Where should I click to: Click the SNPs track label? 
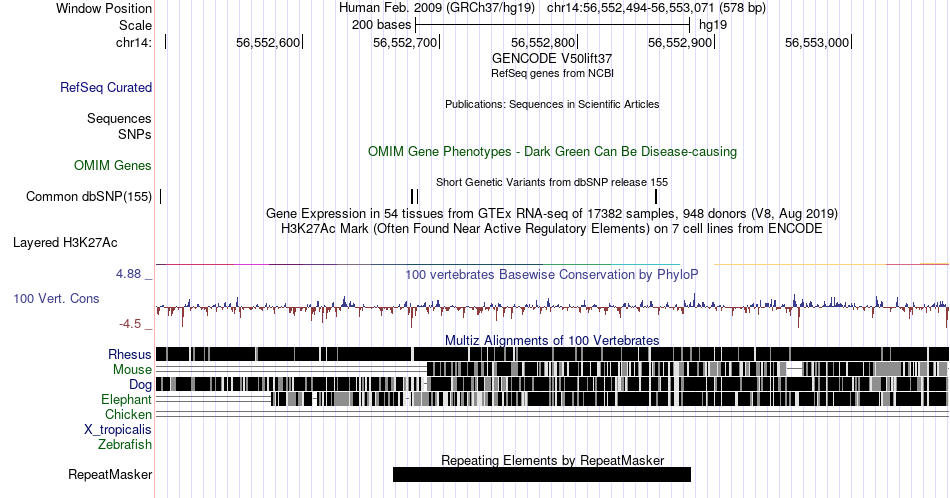point(135,134)
